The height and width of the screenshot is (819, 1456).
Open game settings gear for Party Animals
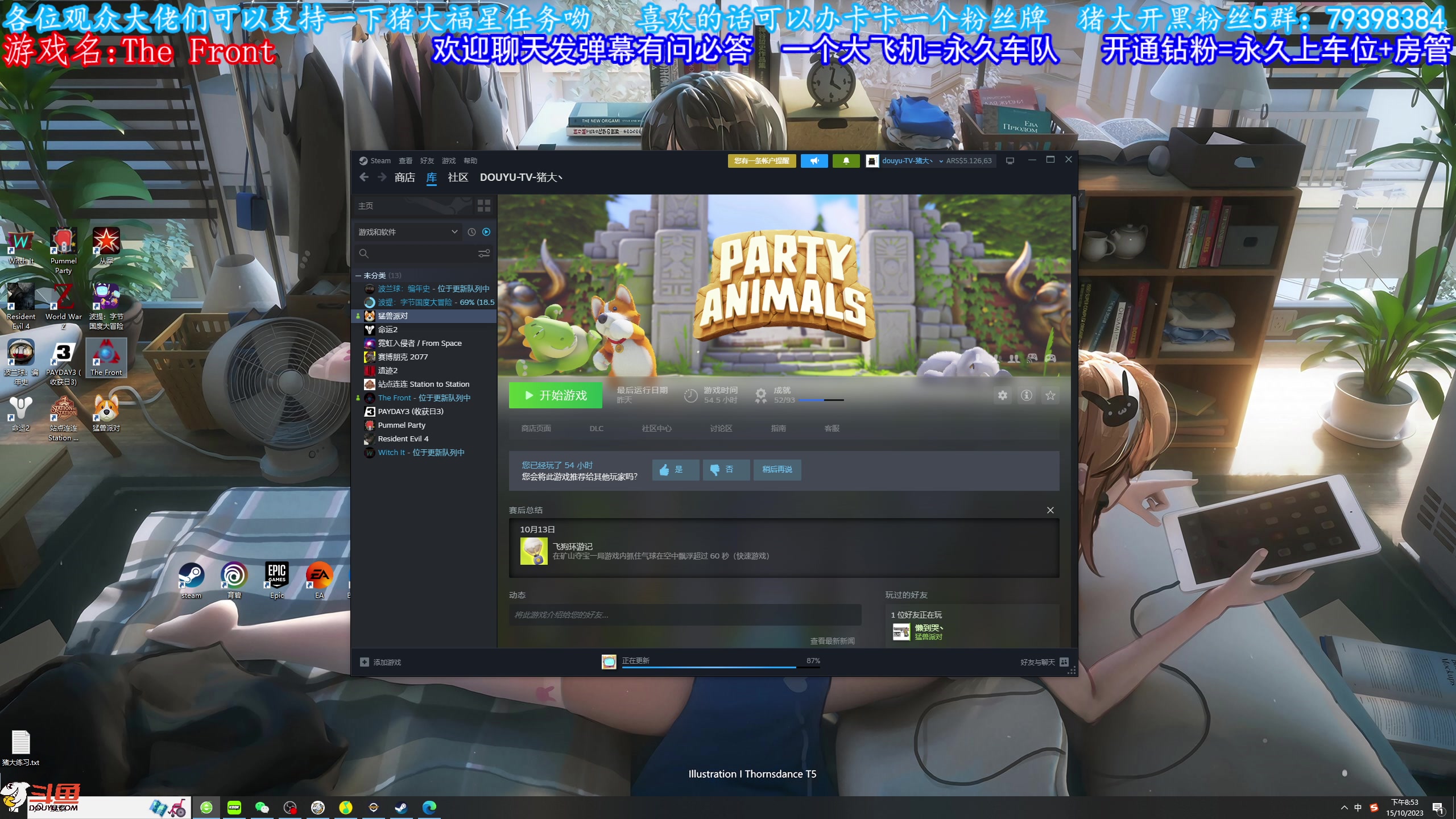pos(1003,395)
